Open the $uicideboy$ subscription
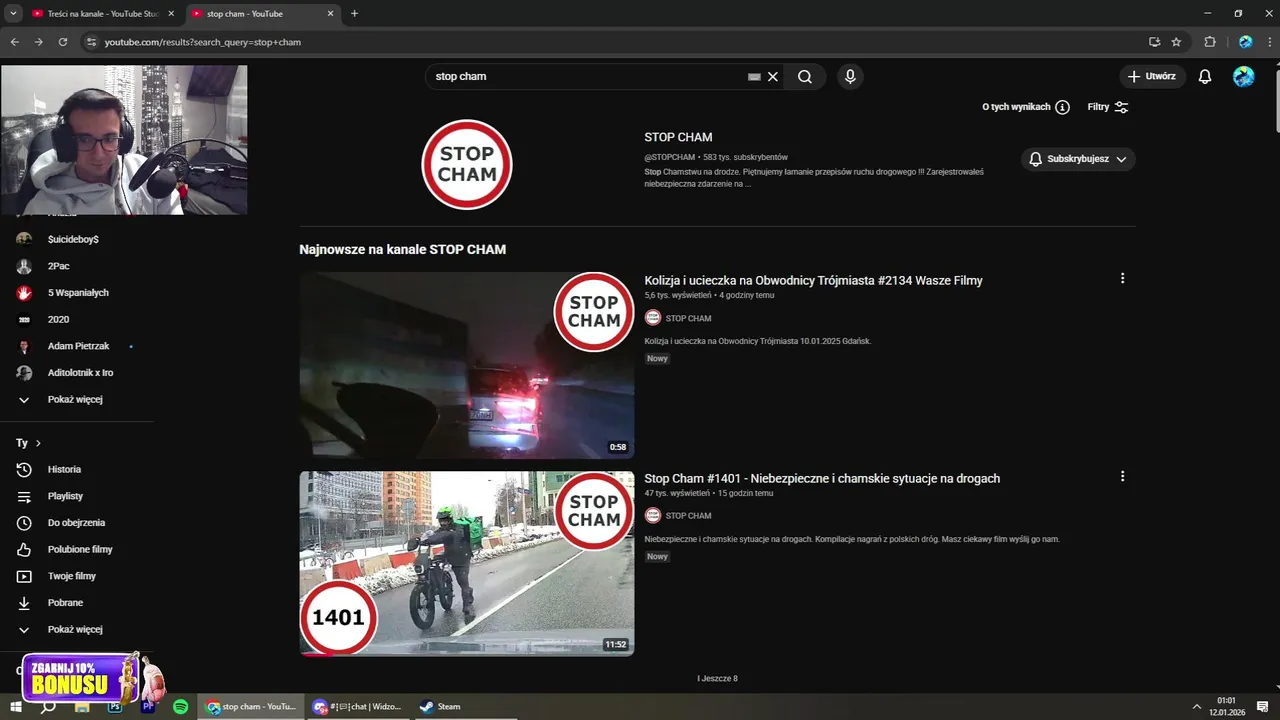 (75, 239)
